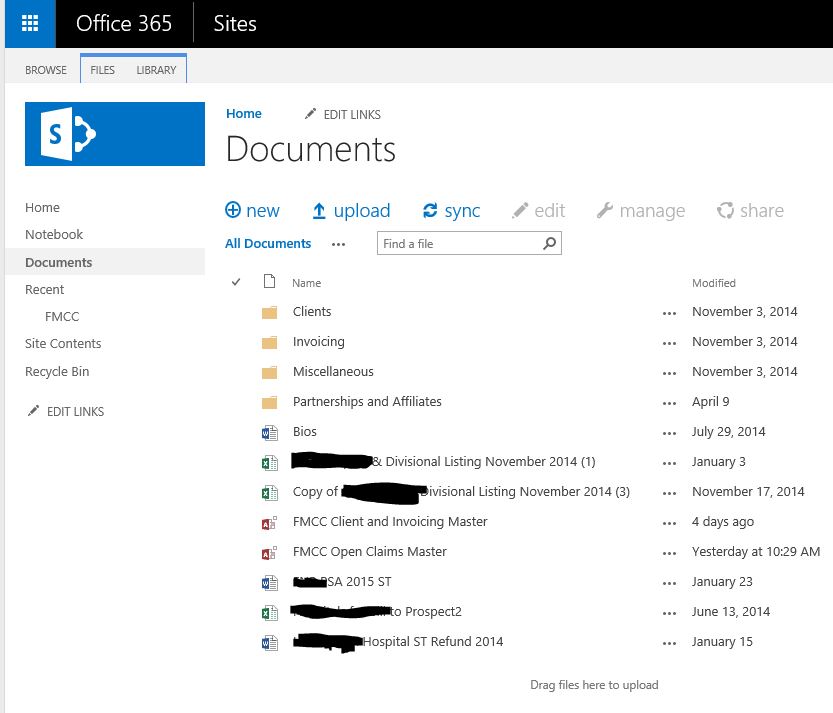Click the Find a file search box
This screenshot has height=713, width=833.
tap(458, 243)
